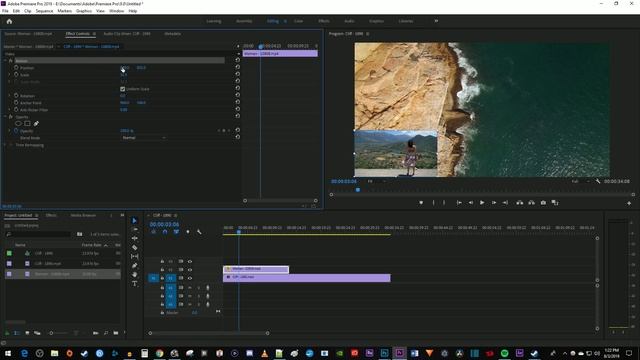Open the zoom level Fit dropdown in the Program Monitor

point(376,181)
